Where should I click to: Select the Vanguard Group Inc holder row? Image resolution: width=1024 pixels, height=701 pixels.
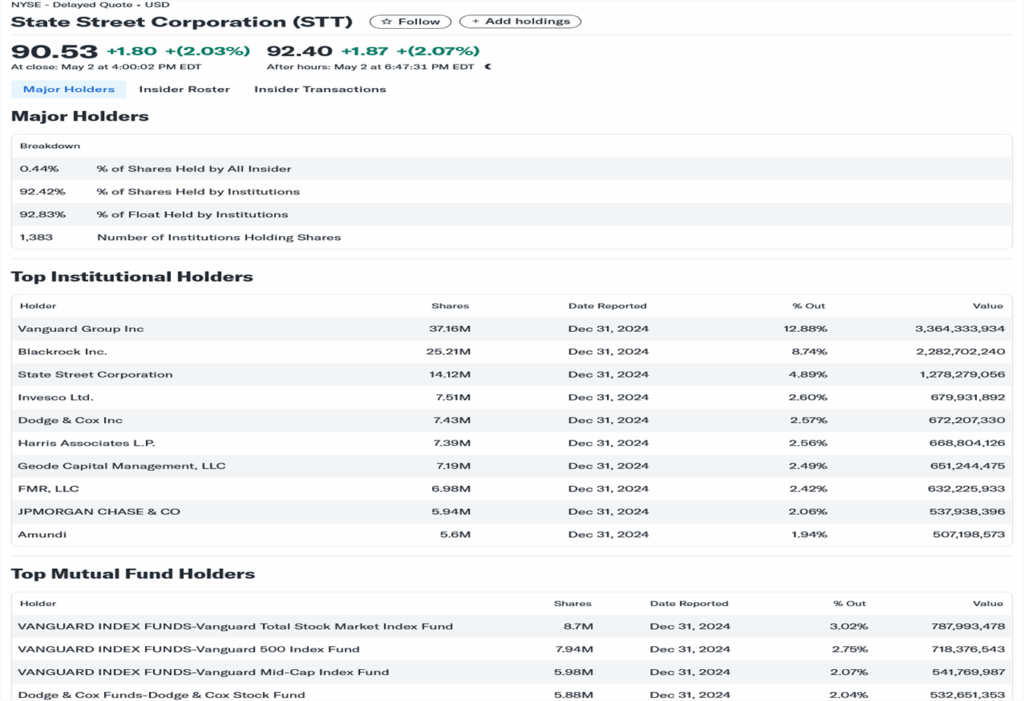tap(81, 329)
